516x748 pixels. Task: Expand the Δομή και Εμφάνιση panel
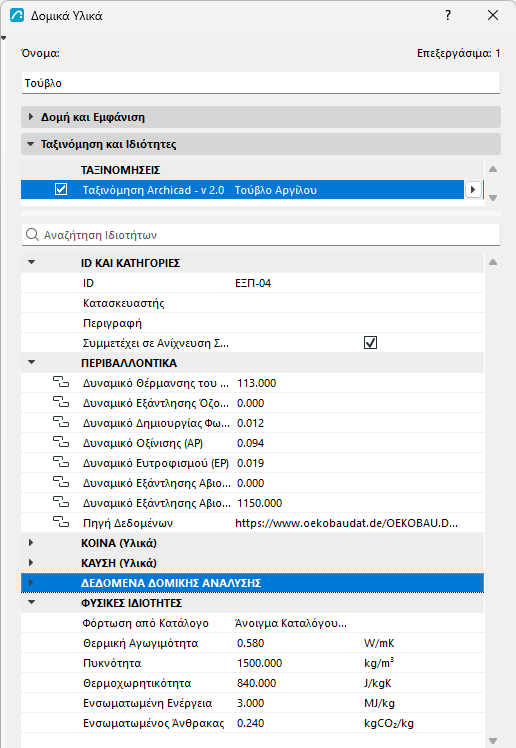pyautogui.click(x=31, y=117)
